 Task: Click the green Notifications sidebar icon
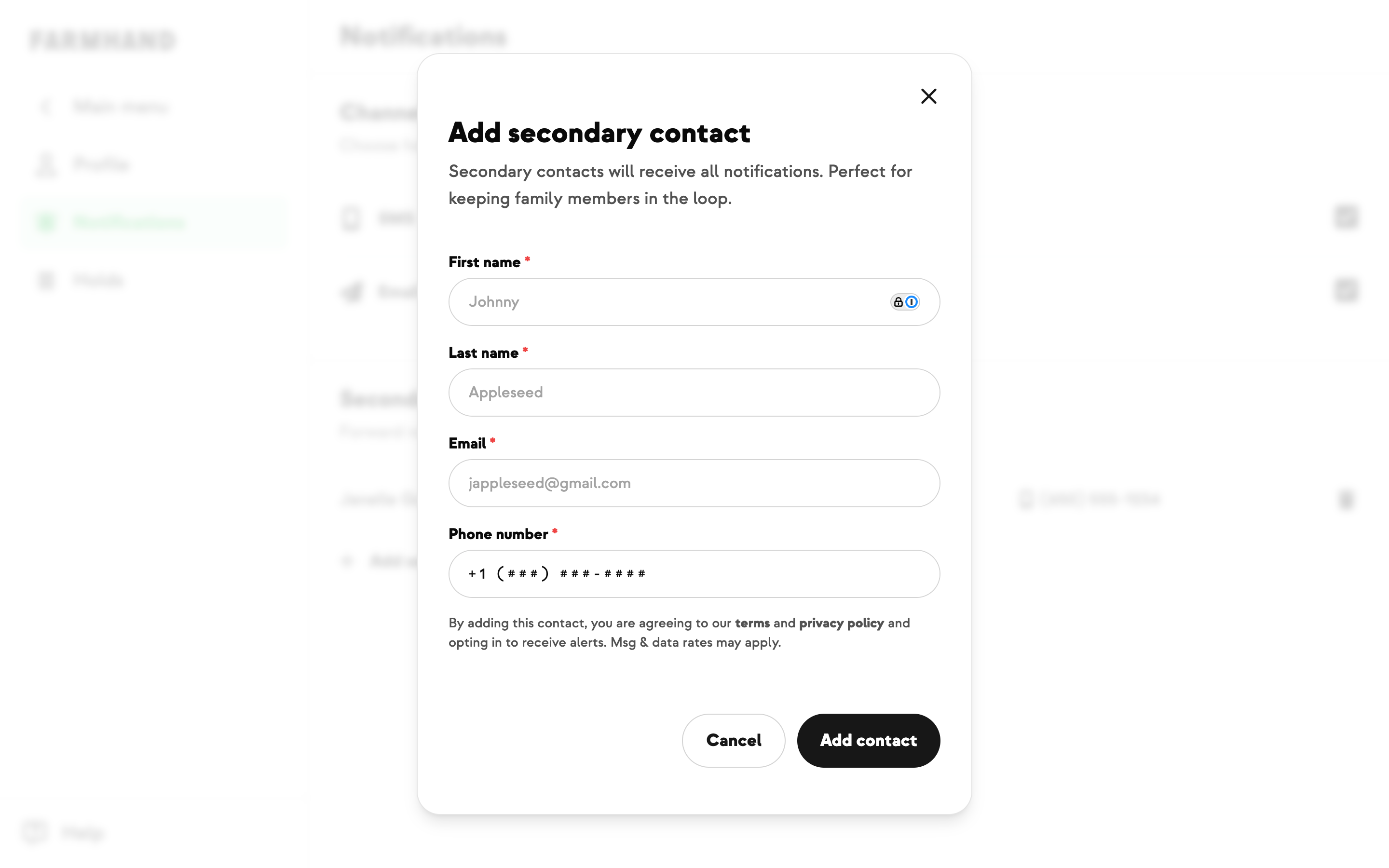pos(46,222)
